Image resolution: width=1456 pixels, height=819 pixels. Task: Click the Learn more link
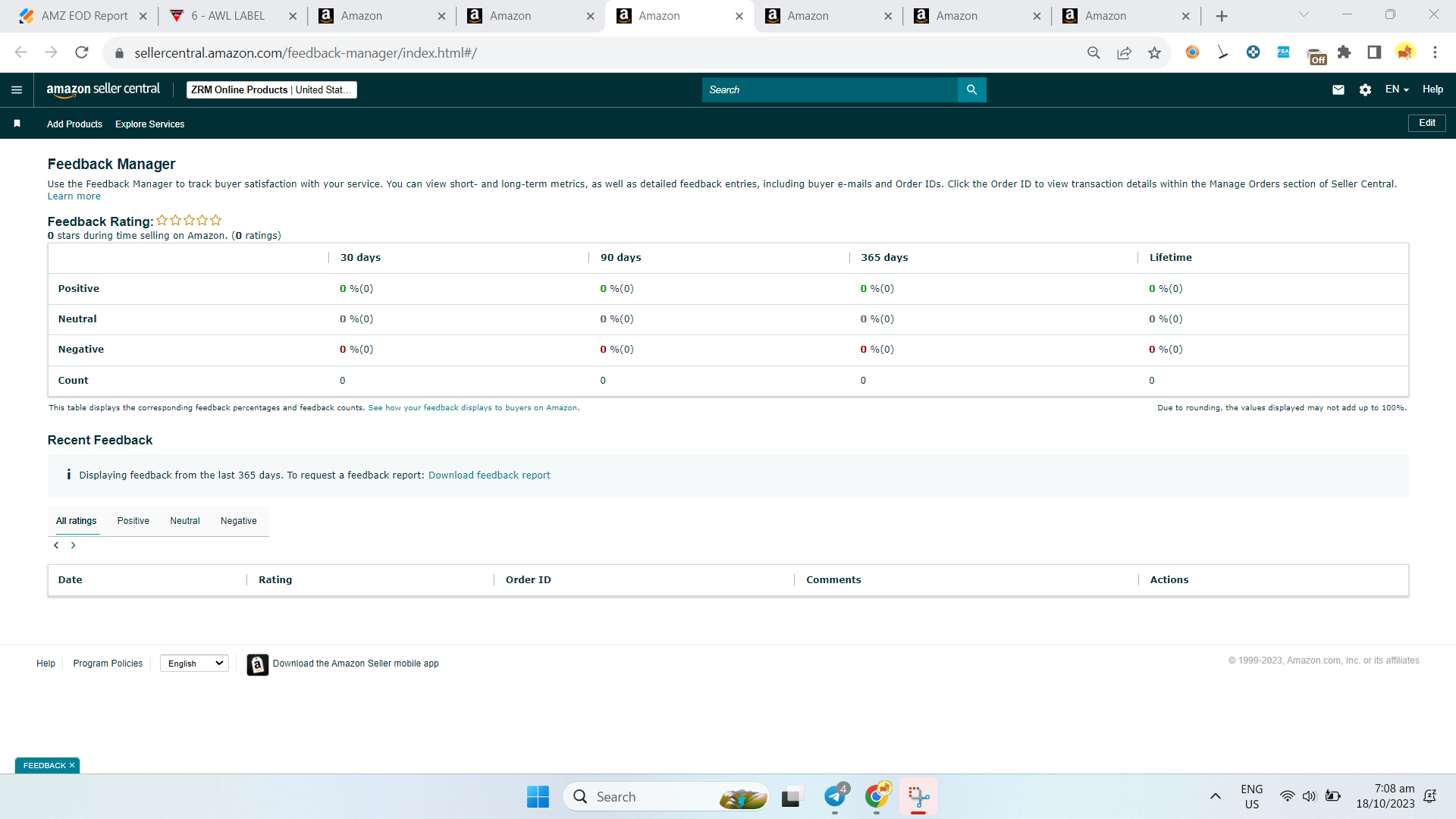(74, 196)
